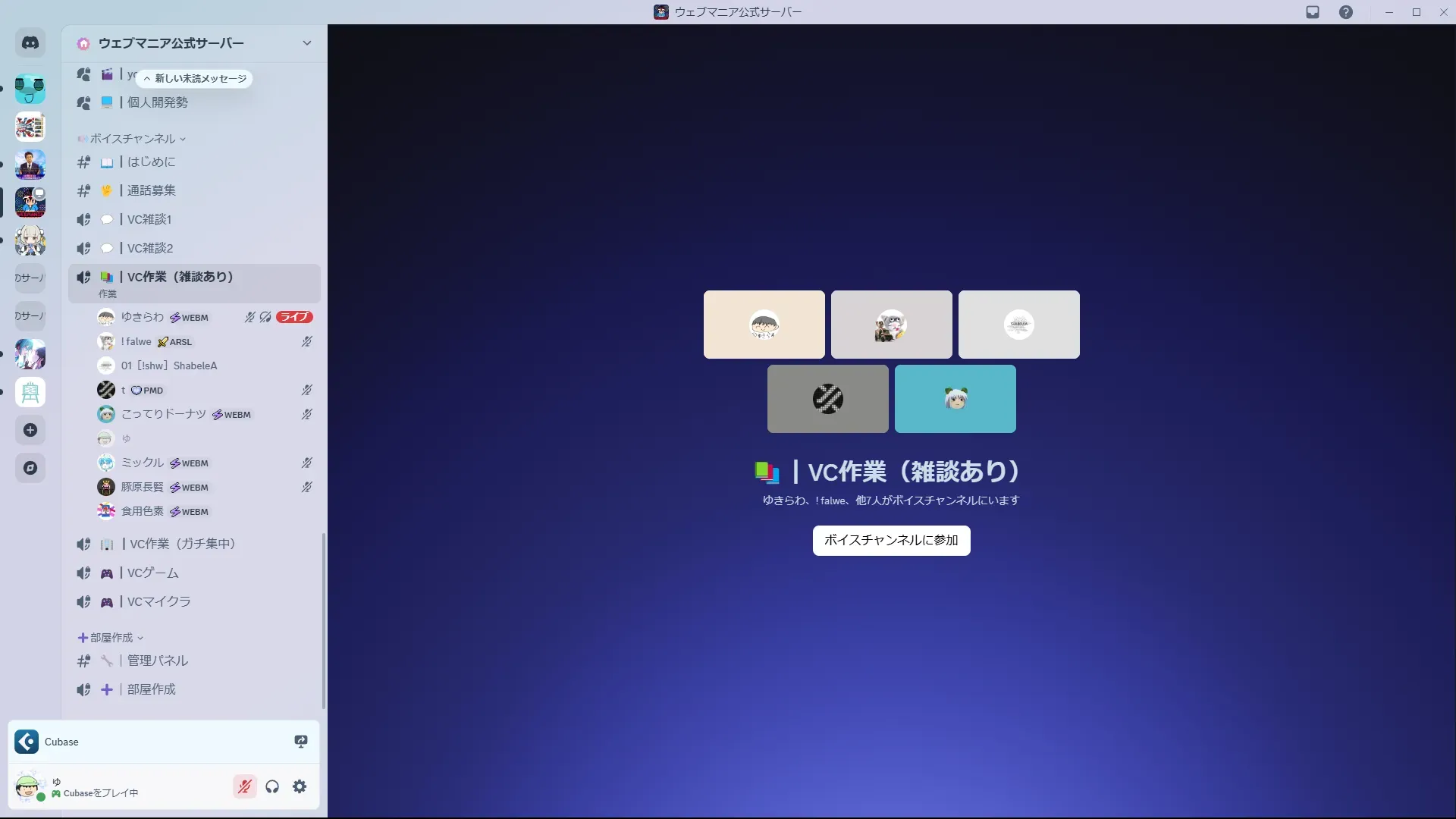Click the Cubase screen share icon
The image size is (1456, 819).
[x=300, y=742]
